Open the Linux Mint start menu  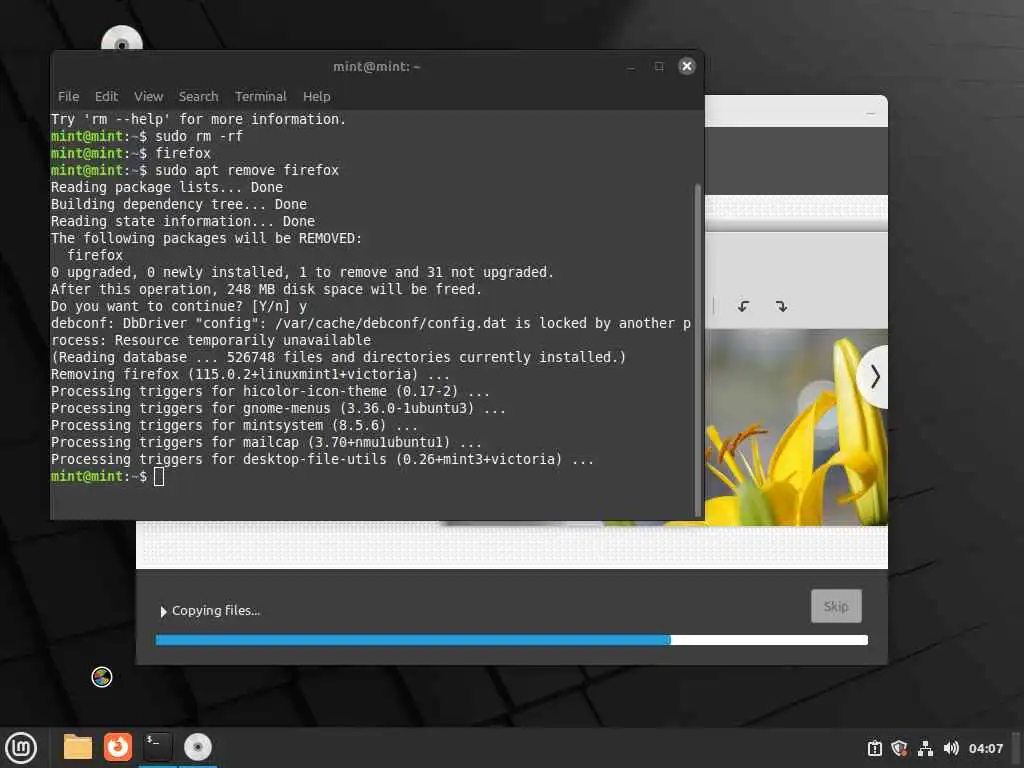click(22, 748)
